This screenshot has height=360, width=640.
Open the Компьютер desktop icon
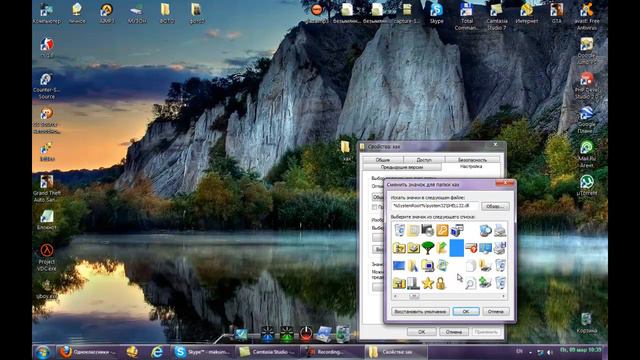click(x=47, y=13)
